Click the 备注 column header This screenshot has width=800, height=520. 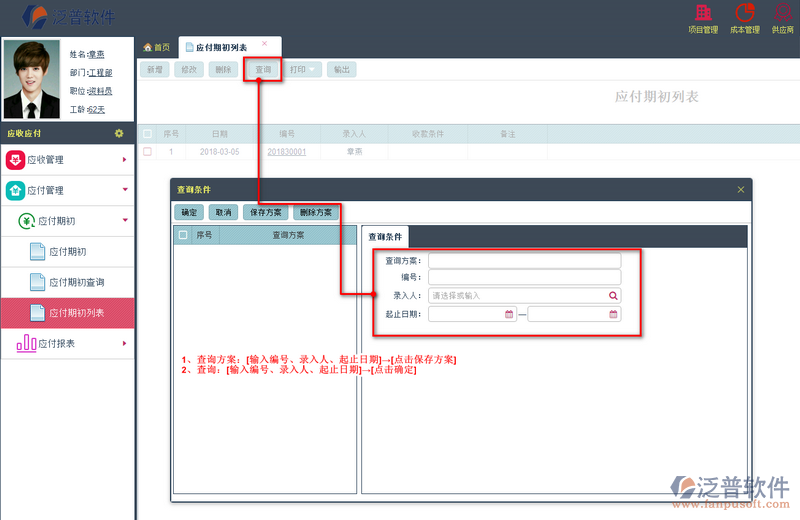(508, 134)
